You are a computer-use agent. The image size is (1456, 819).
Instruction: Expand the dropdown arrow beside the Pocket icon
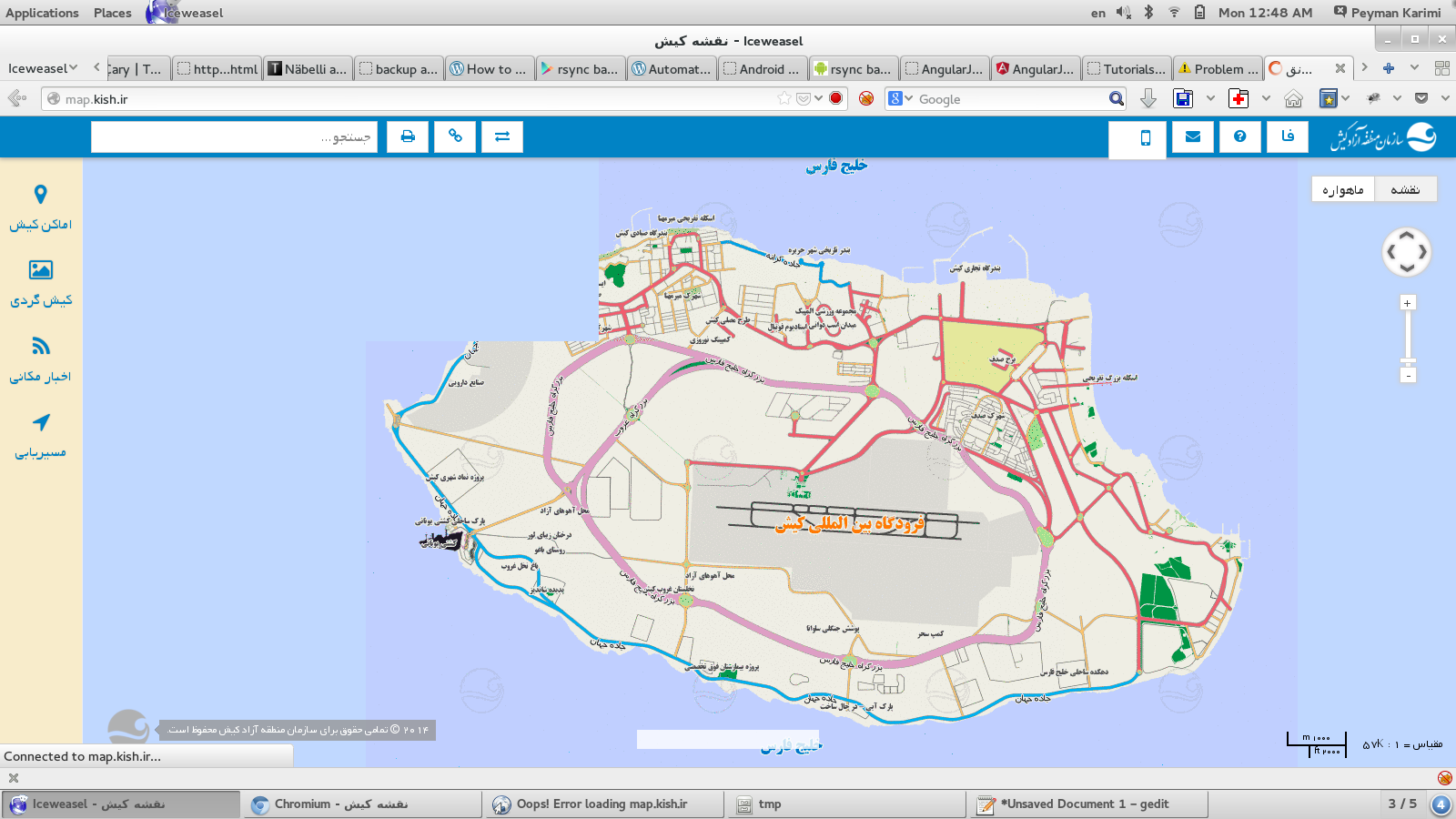[x=819, y=98]
